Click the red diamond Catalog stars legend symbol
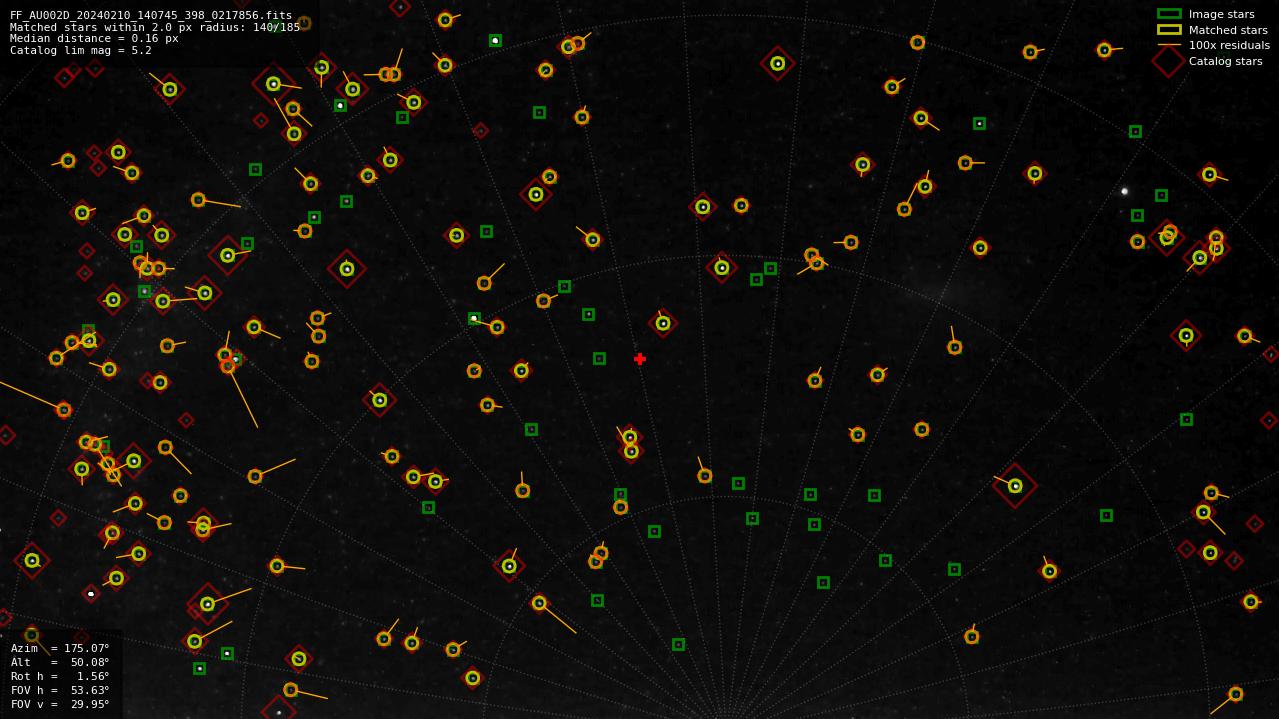 (x=1169, y=61)
